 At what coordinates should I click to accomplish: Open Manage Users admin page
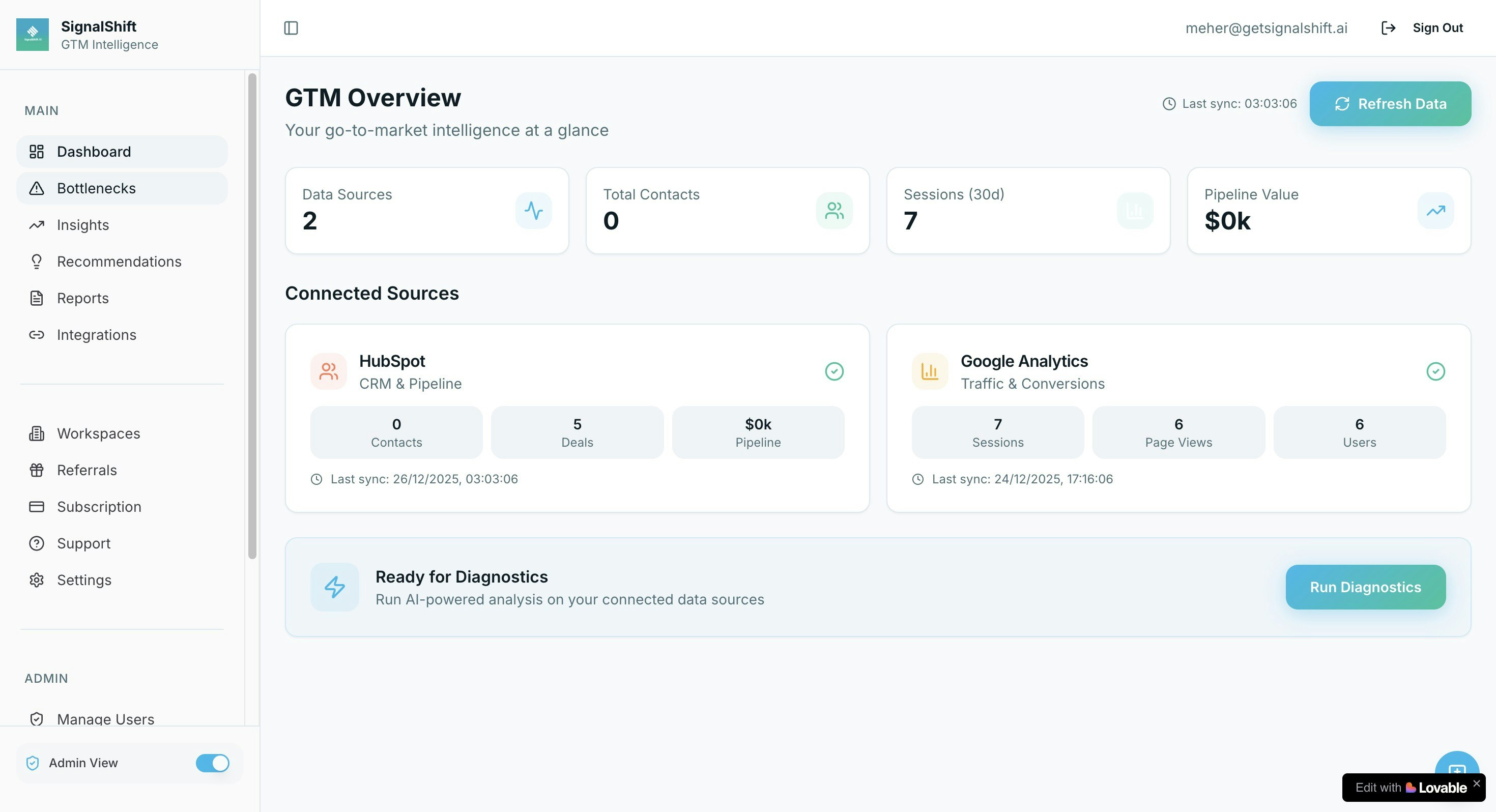point(105,718)
